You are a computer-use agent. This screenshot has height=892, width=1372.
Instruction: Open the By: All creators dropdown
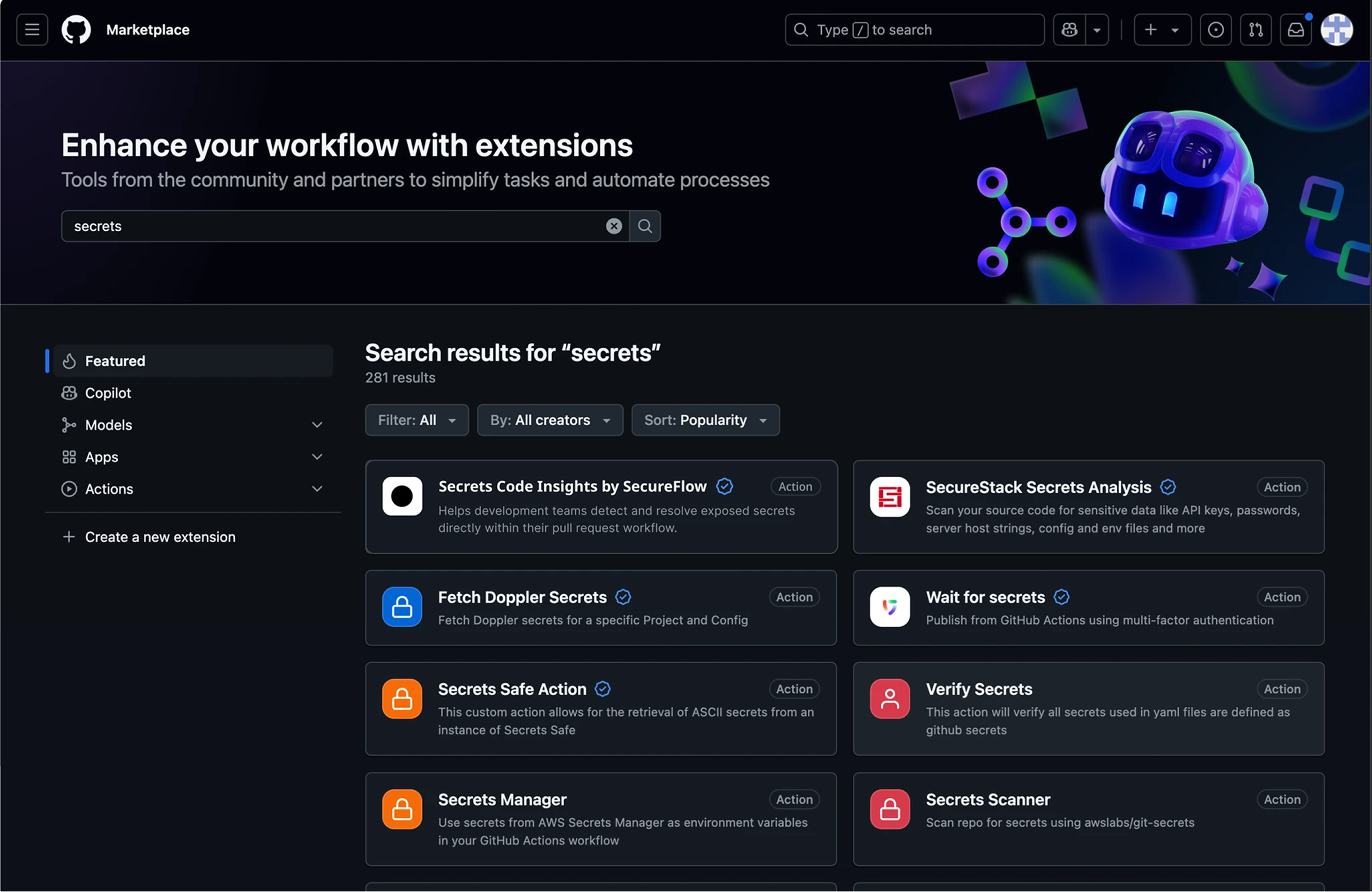tap(549, 420)
